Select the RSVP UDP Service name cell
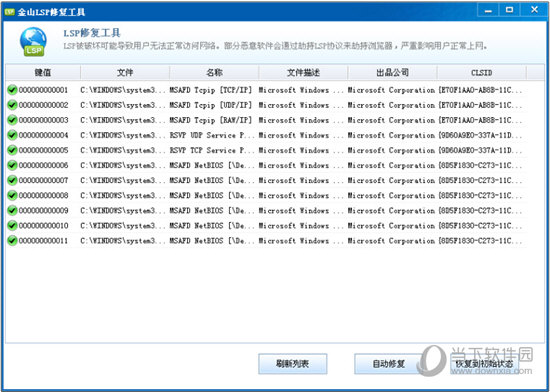This screenshot has height=392, width=550. click(212, 135)
